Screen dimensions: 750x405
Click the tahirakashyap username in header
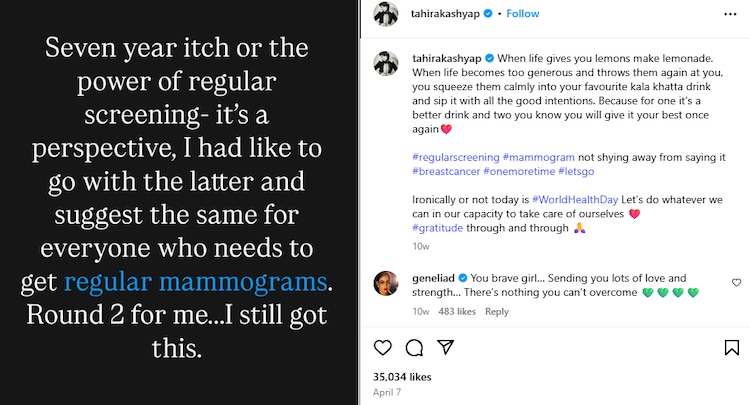coord(446,14)
